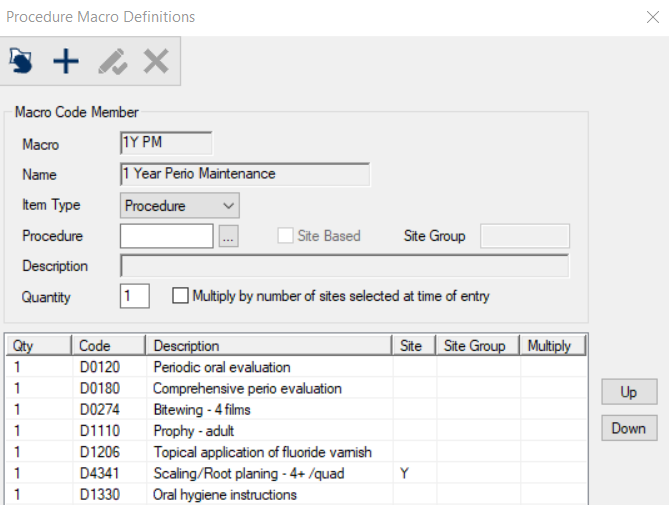Sort list by Code column header
669x505 pixels.
coord(108,345)
